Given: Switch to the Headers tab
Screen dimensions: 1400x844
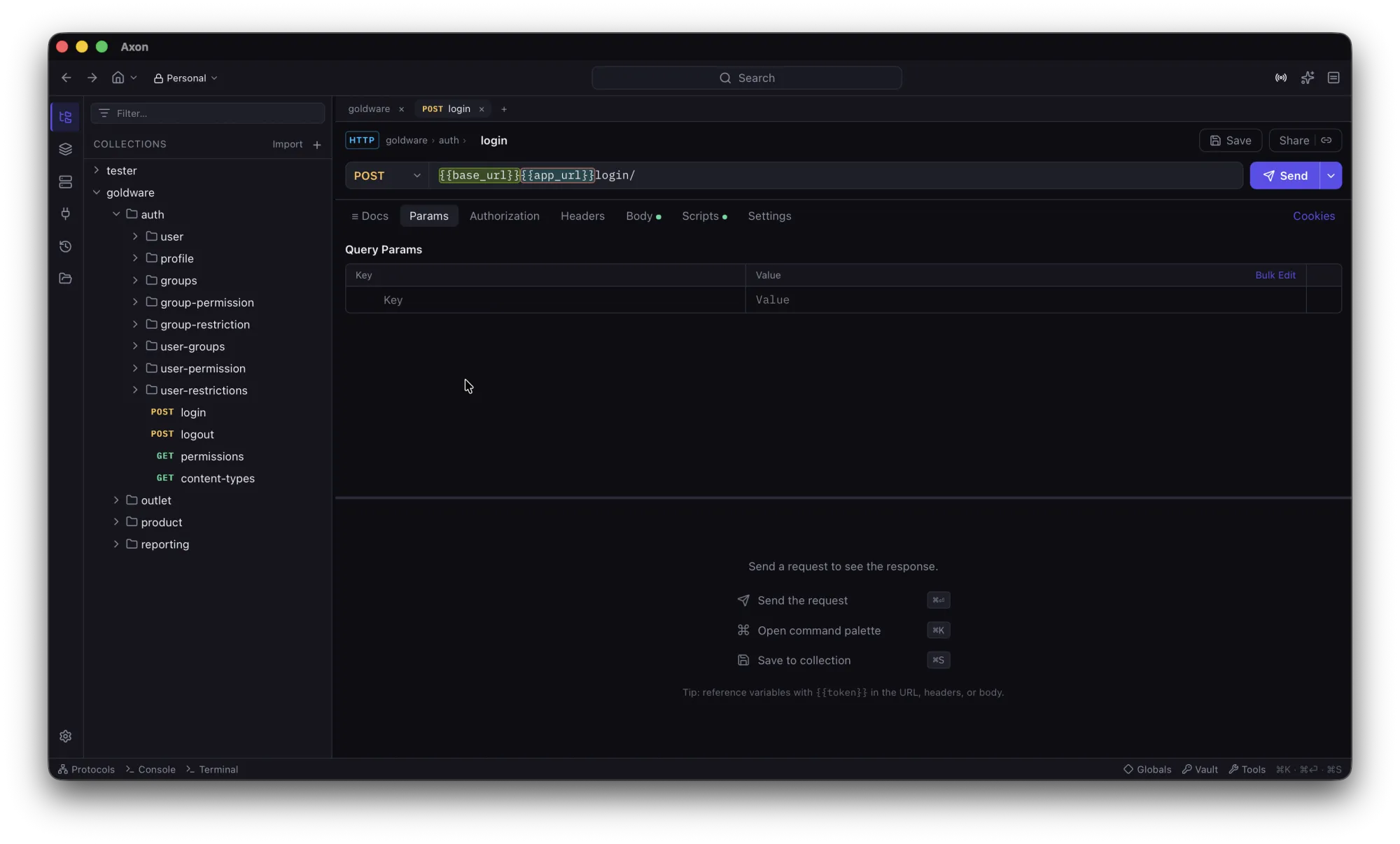Looking at the screenshot, I should pyautogui.click(x=582, y=216).
